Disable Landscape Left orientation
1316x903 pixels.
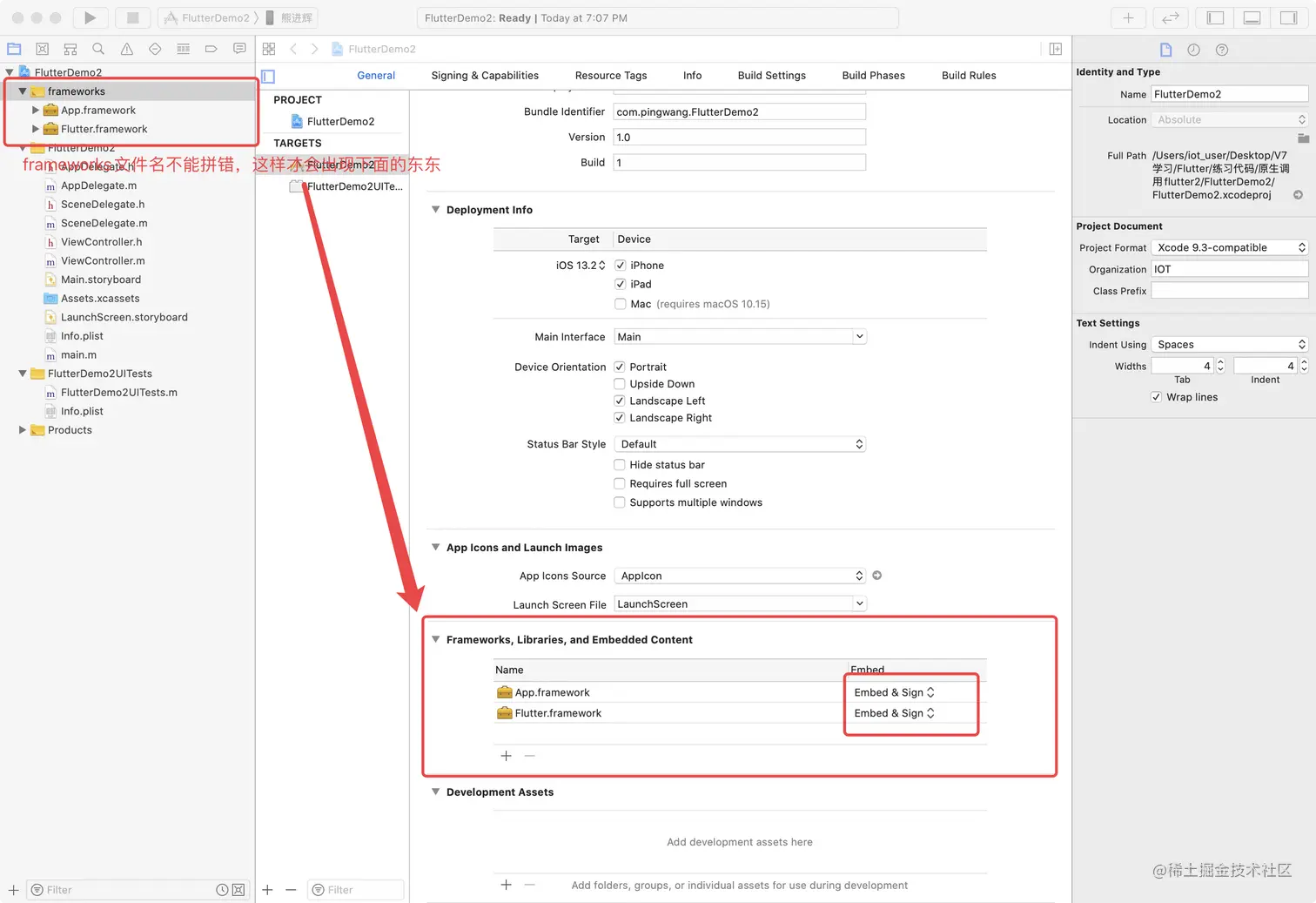coord(620,401)
